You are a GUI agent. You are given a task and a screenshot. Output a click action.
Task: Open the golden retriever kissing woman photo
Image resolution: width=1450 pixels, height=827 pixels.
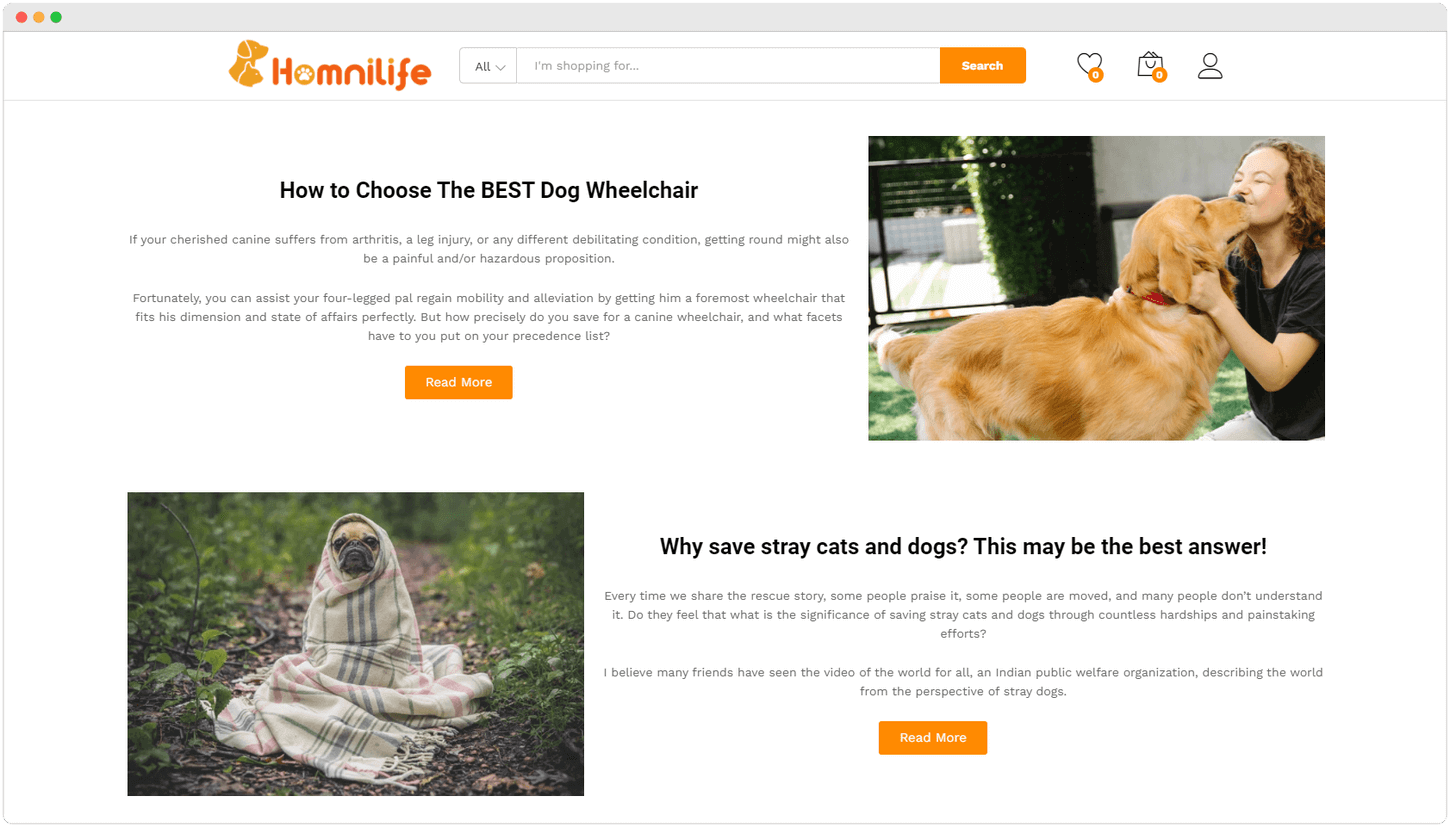(x=1096, y=288)
